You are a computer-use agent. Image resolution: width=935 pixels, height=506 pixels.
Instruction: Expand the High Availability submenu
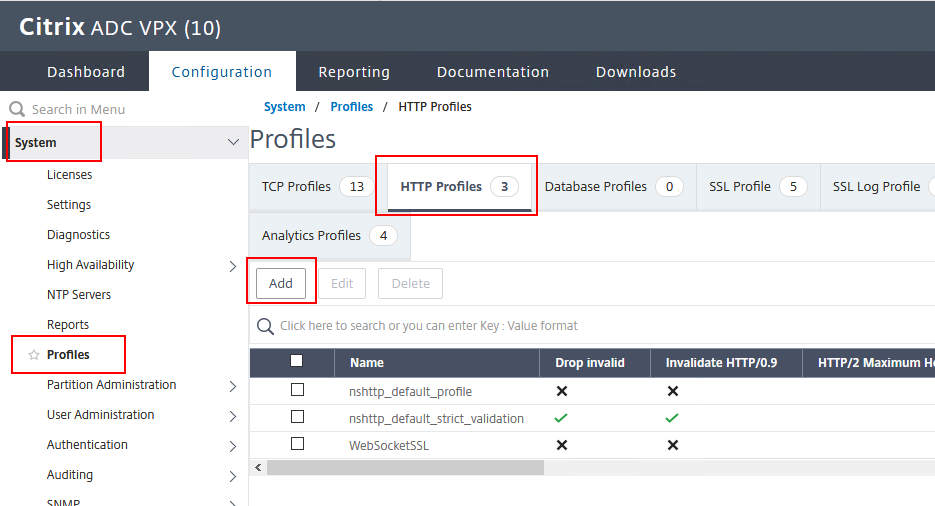tap(233, 266)
